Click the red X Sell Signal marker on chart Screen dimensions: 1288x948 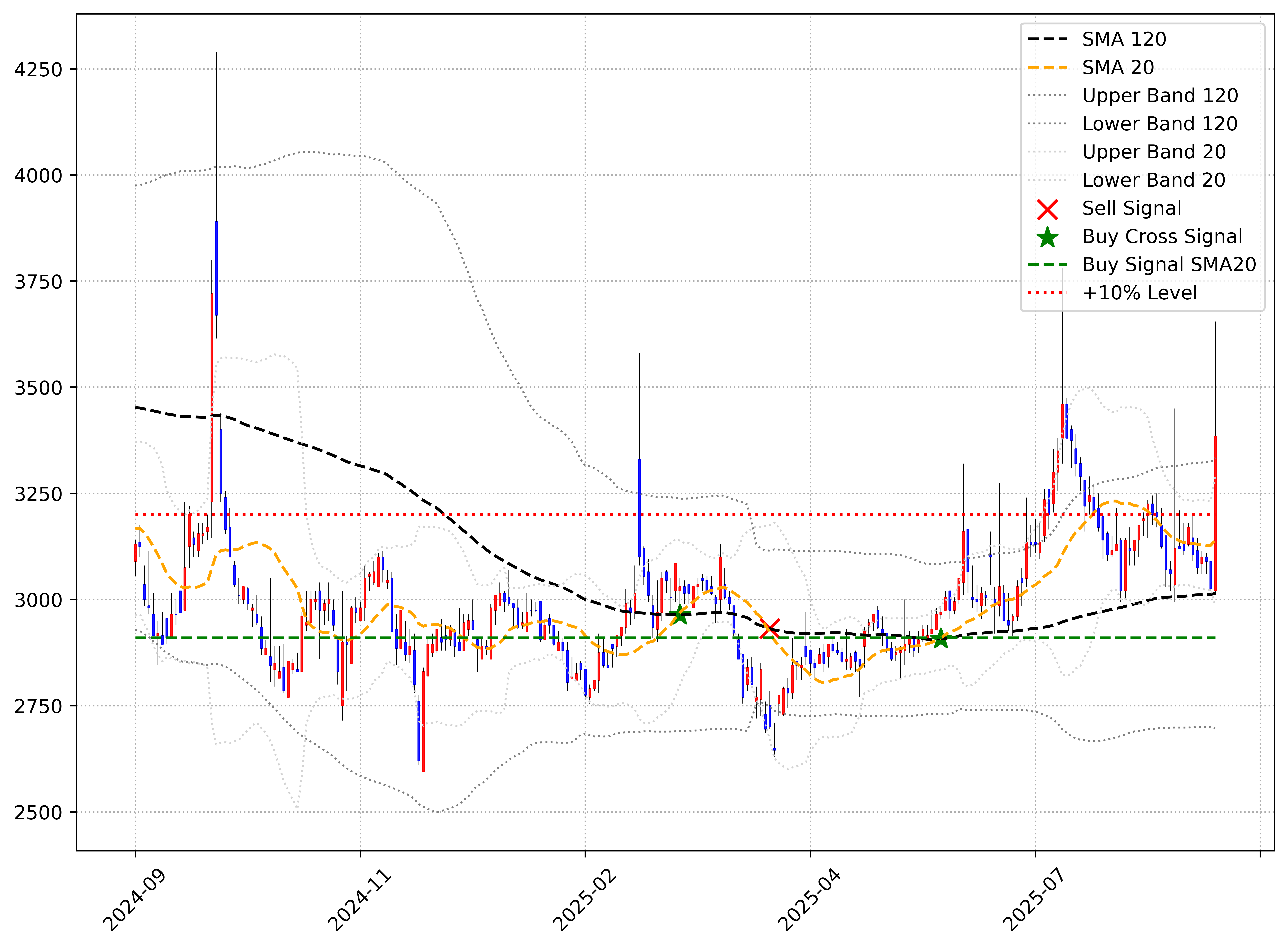tap(770, 629)
